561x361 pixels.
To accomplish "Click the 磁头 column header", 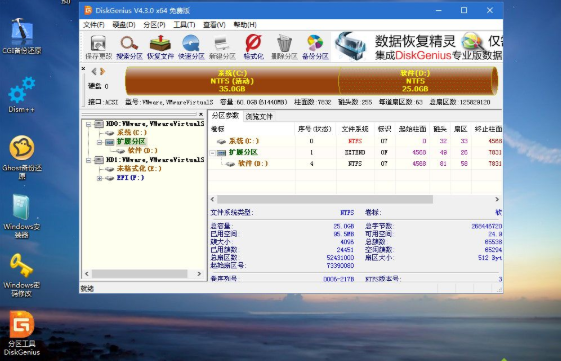I will pyautogui.click(x=440, y=129).
